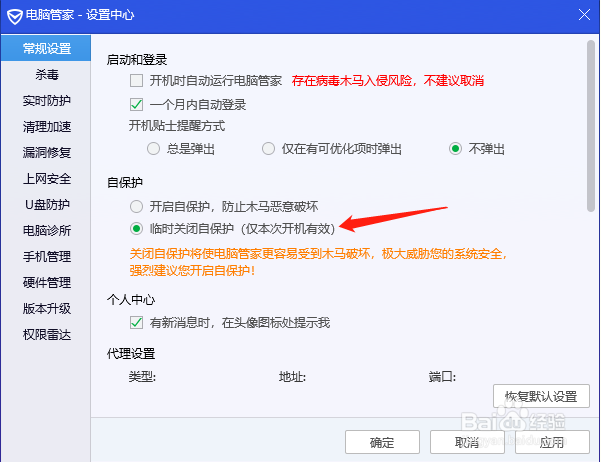Click the 代理设置 section heading
This screenshot has height=462, width=601.
click(131, 354)
